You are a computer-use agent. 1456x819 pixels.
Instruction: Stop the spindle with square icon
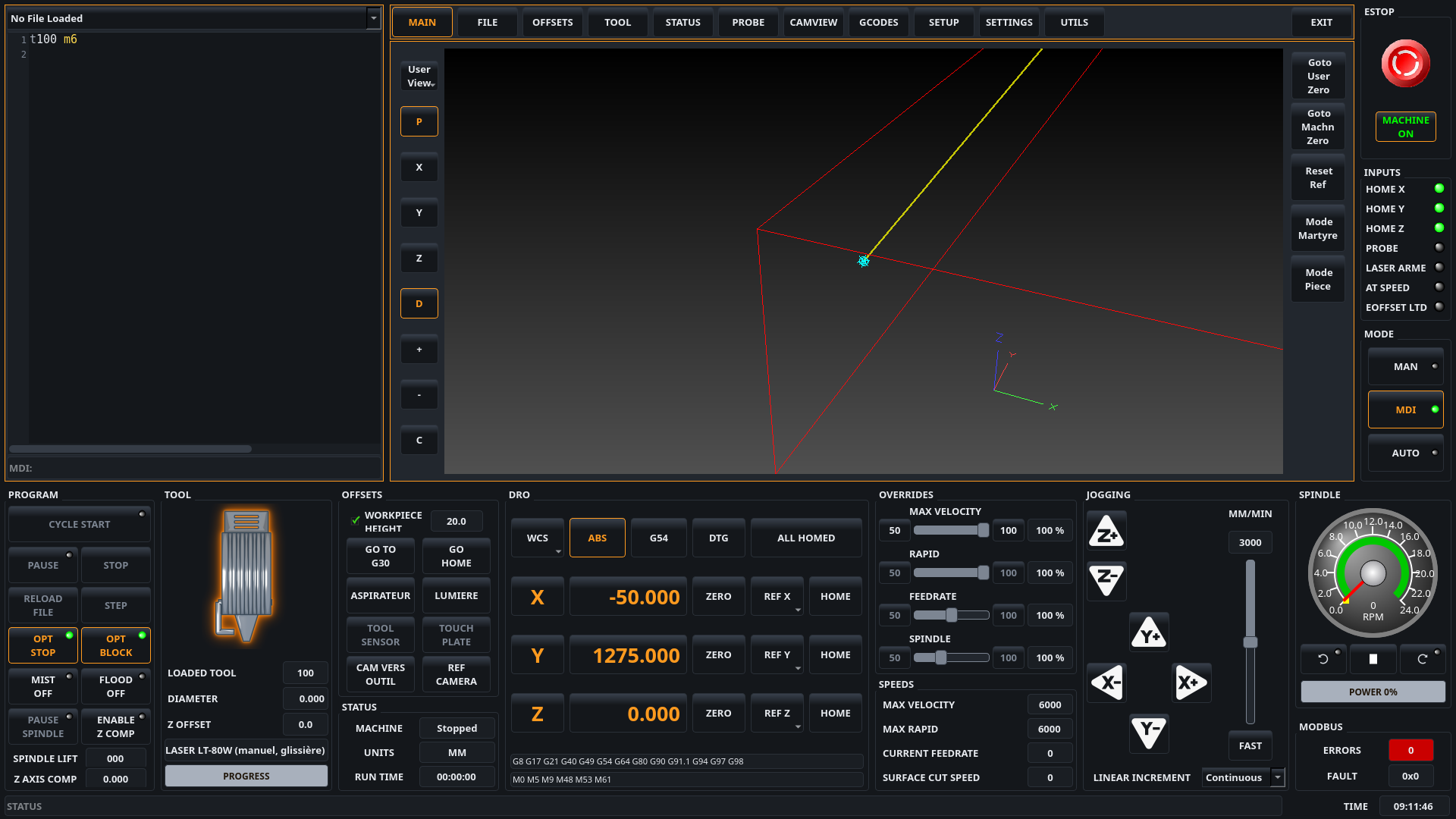pos(1373,659)
